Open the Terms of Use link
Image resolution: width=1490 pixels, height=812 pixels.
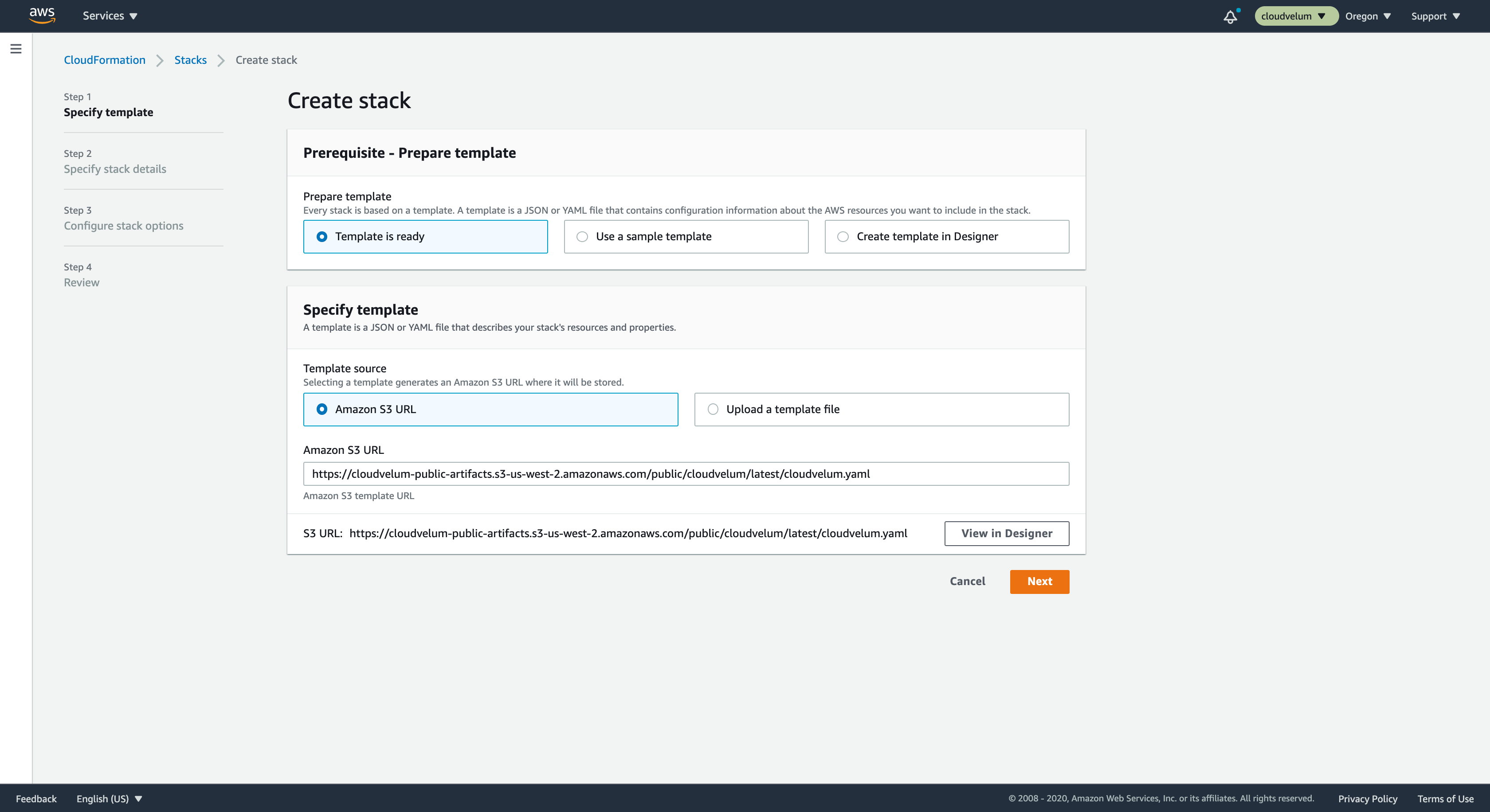point(1445,798)
